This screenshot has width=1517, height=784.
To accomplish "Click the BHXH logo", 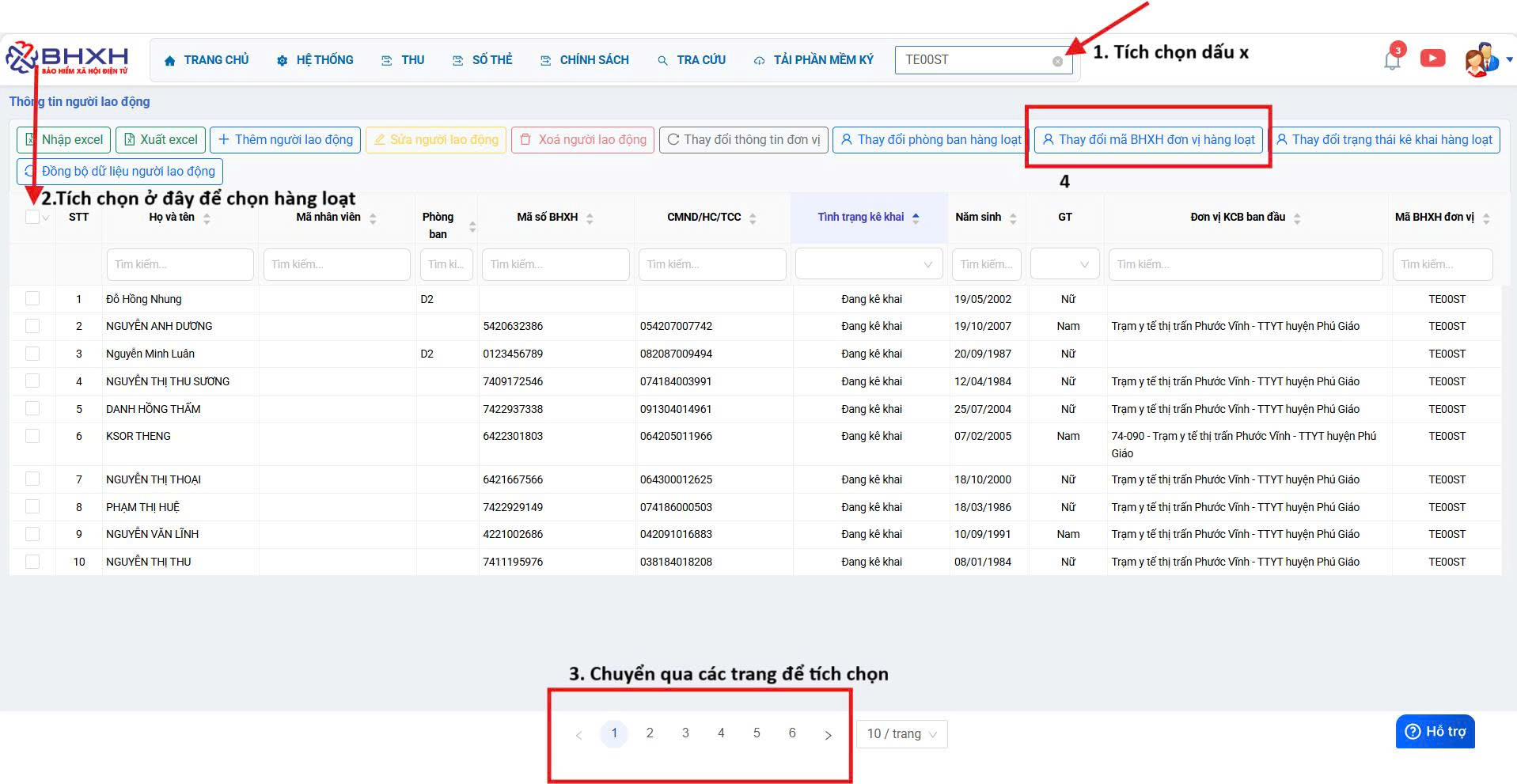I will click(x=67, y=59).
